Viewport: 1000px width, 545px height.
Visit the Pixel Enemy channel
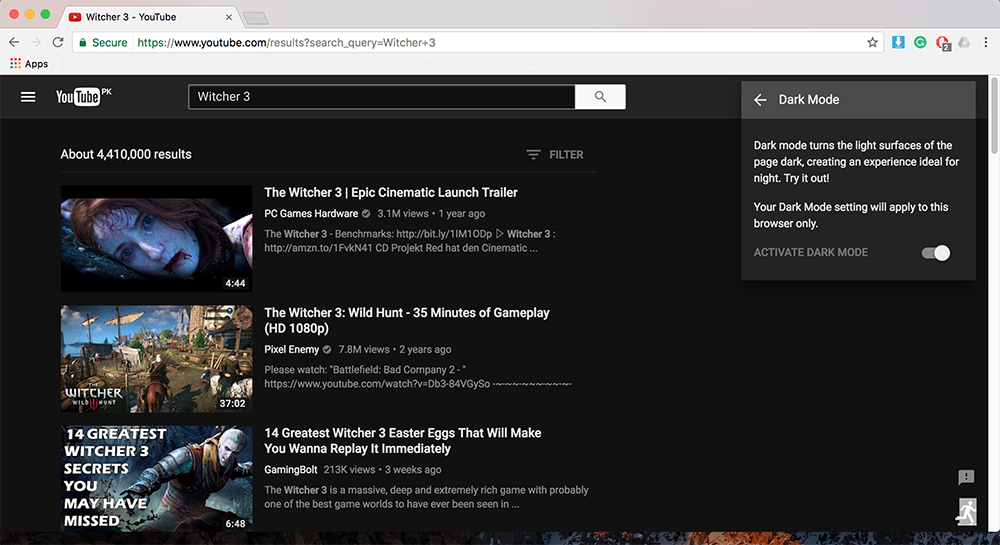[x=291, y=349]
